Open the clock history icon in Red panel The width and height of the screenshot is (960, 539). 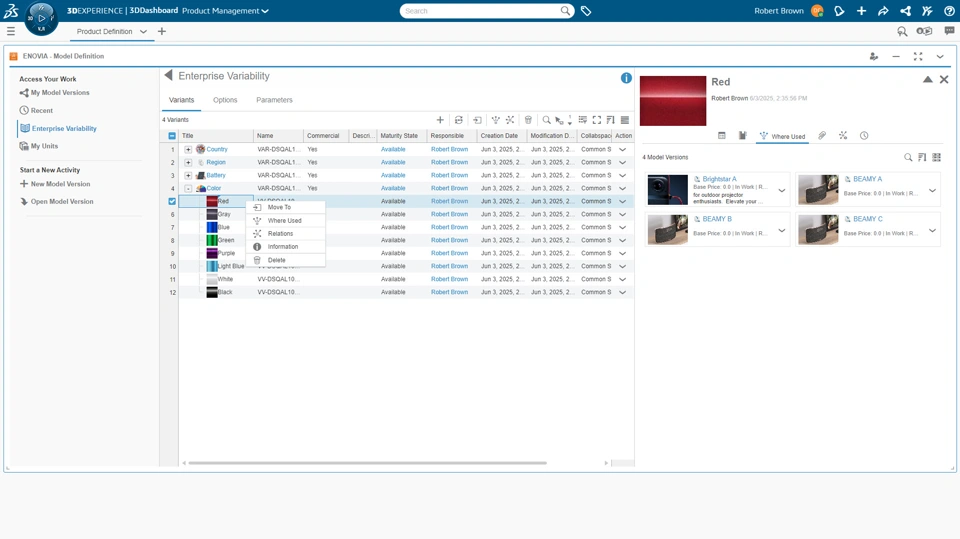click(x=864, y=136)
